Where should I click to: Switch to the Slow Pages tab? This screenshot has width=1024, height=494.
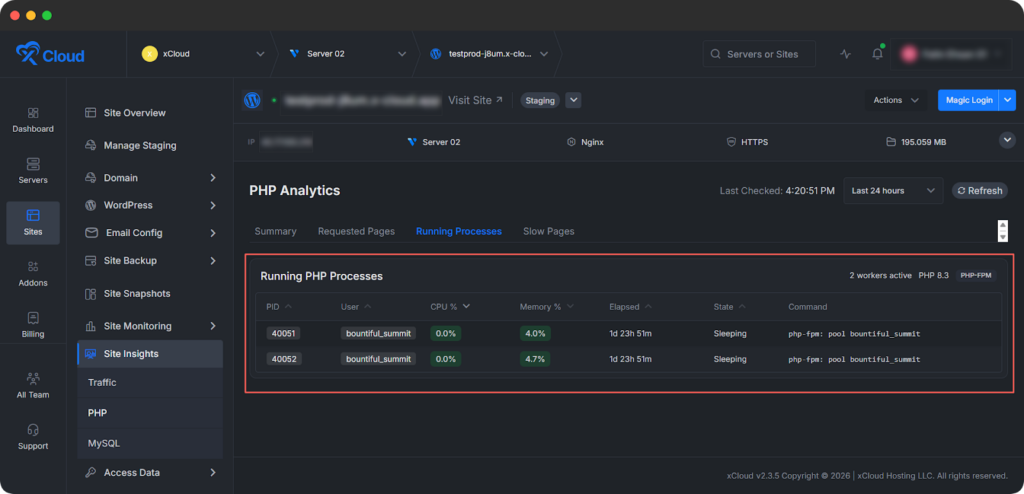pos(548,231)
